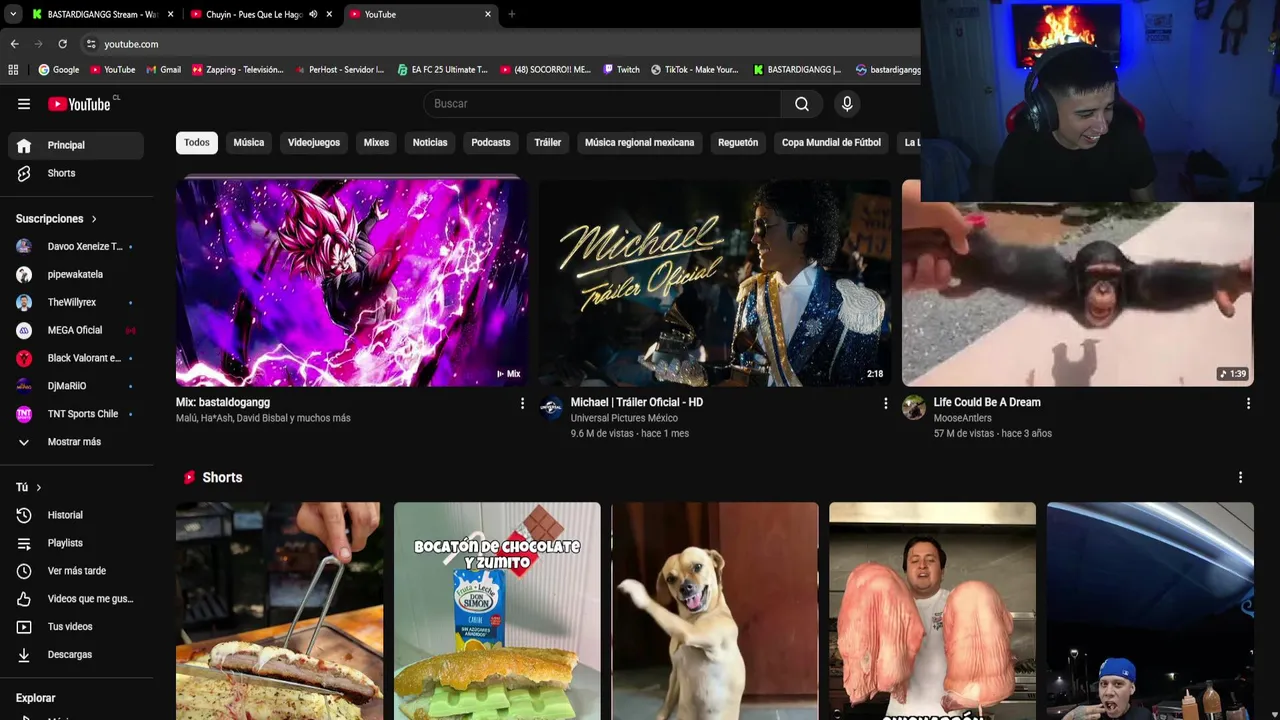View site information icon in address bar
This screenshot has width=1280, height=720.
(x=91, y=44)
